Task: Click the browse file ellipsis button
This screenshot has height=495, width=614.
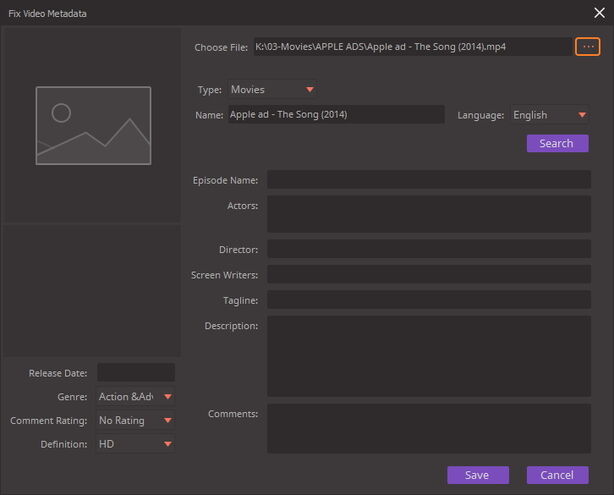Action: click(587, 47)
